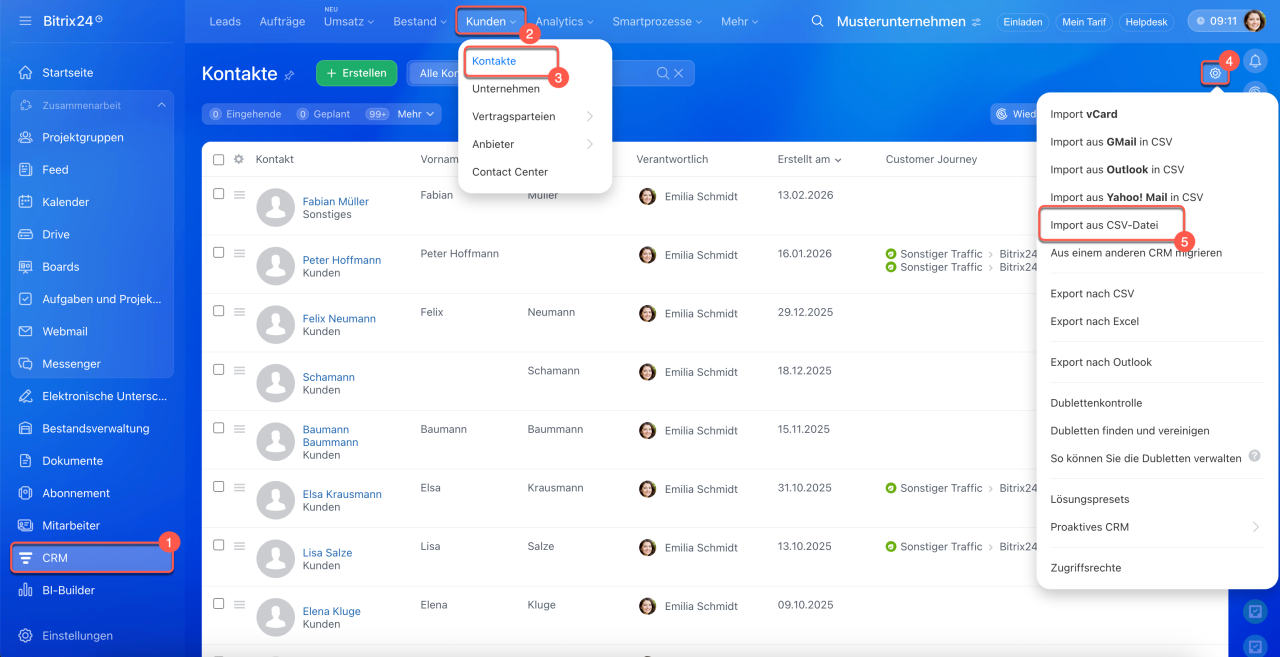Collapse the Zusammenarbeit sidebar section
The width and height of the screenshot is (1280, 657).
pos(161,105)
